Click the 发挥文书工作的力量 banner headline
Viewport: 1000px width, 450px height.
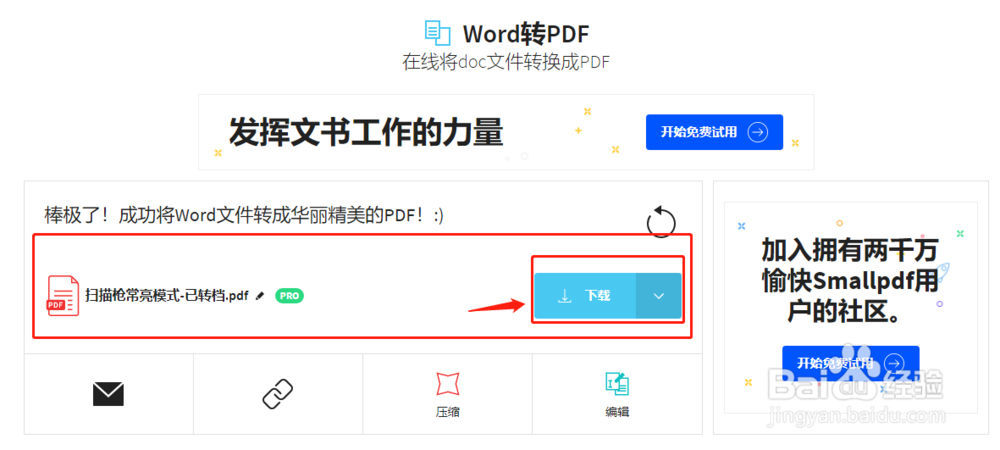tap(366, 132)
